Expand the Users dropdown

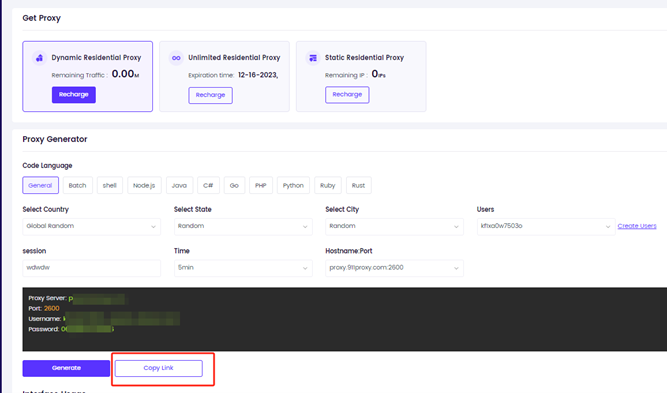546,226
